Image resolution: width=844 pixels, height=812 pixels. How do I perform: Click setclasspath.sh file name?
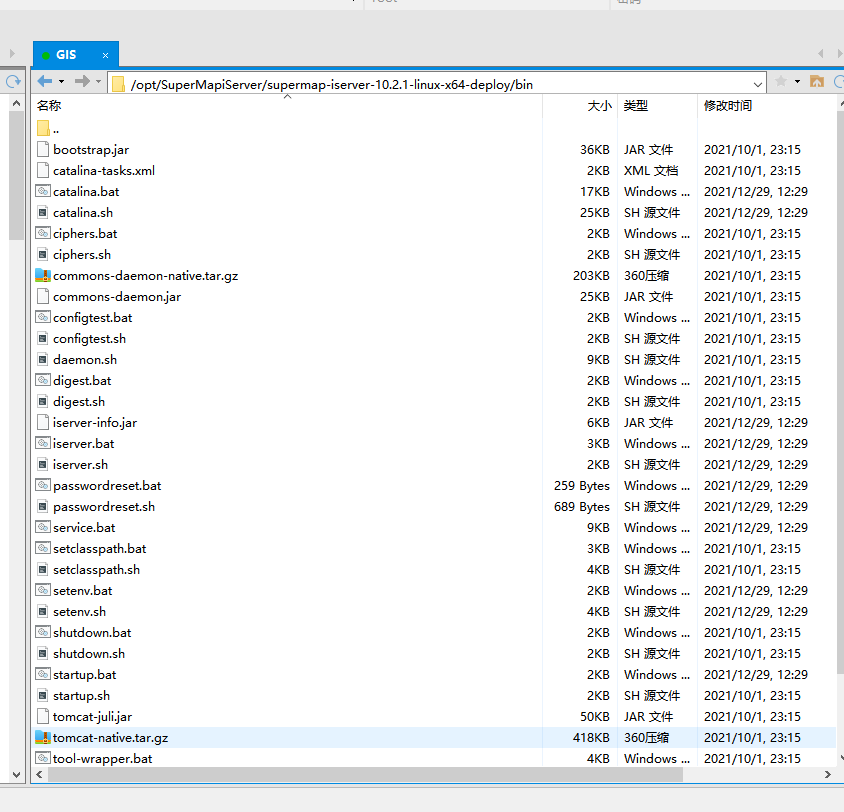(96, 569)
